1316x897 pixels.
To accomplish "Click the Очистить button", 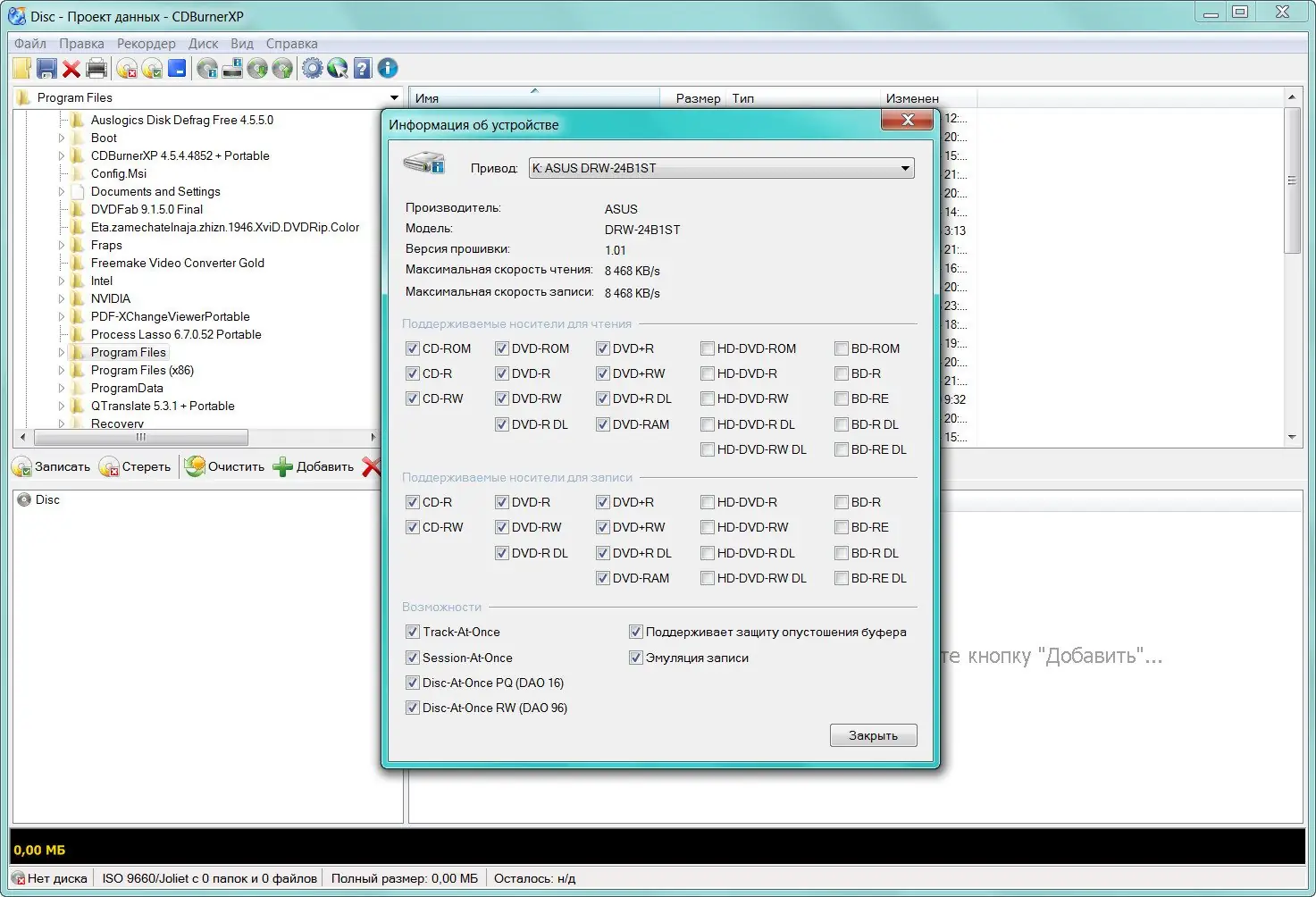I will pos(224,466).
